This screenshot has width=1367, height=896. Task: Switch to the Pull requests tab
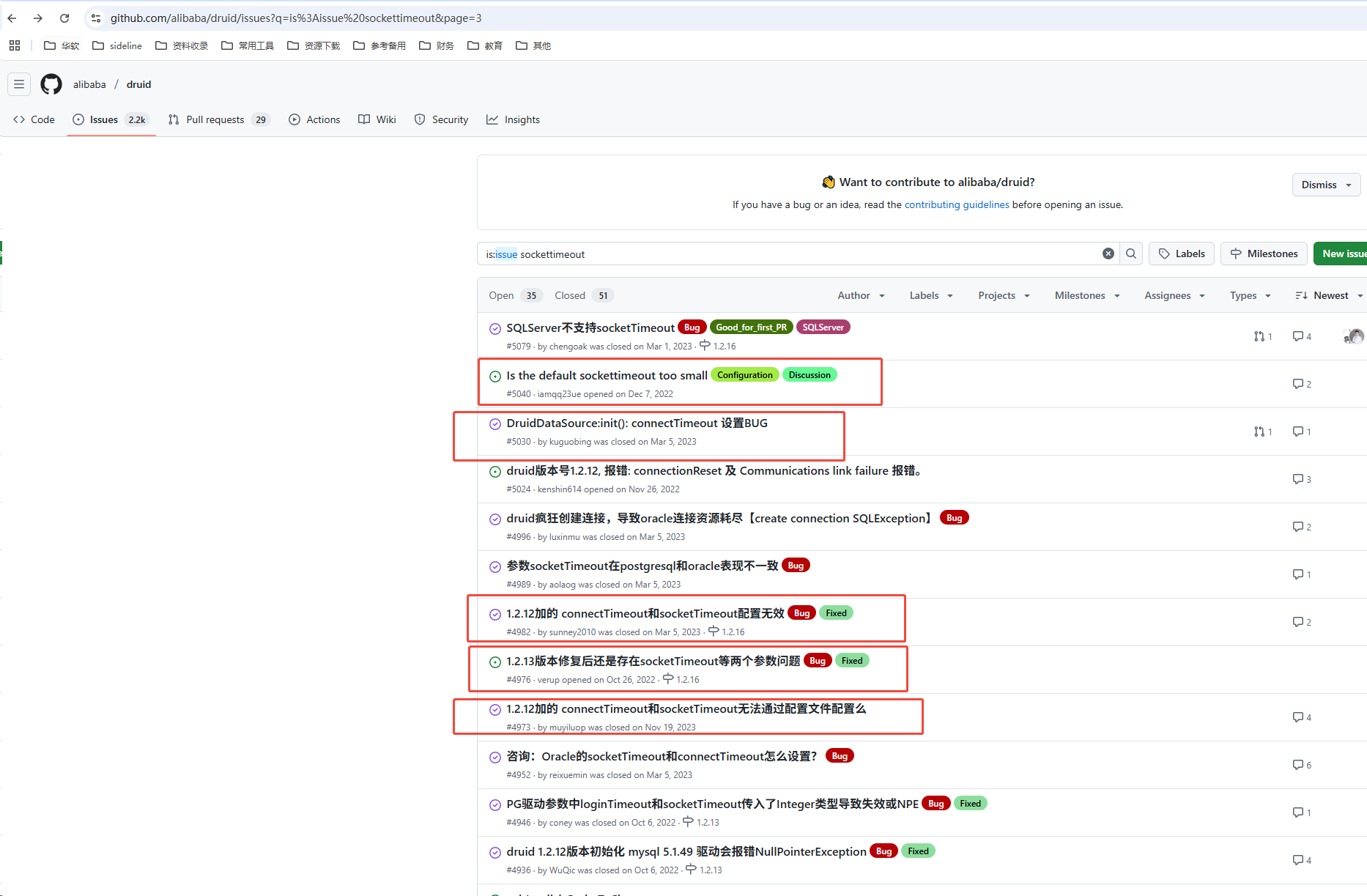click(x=215, y=119)
